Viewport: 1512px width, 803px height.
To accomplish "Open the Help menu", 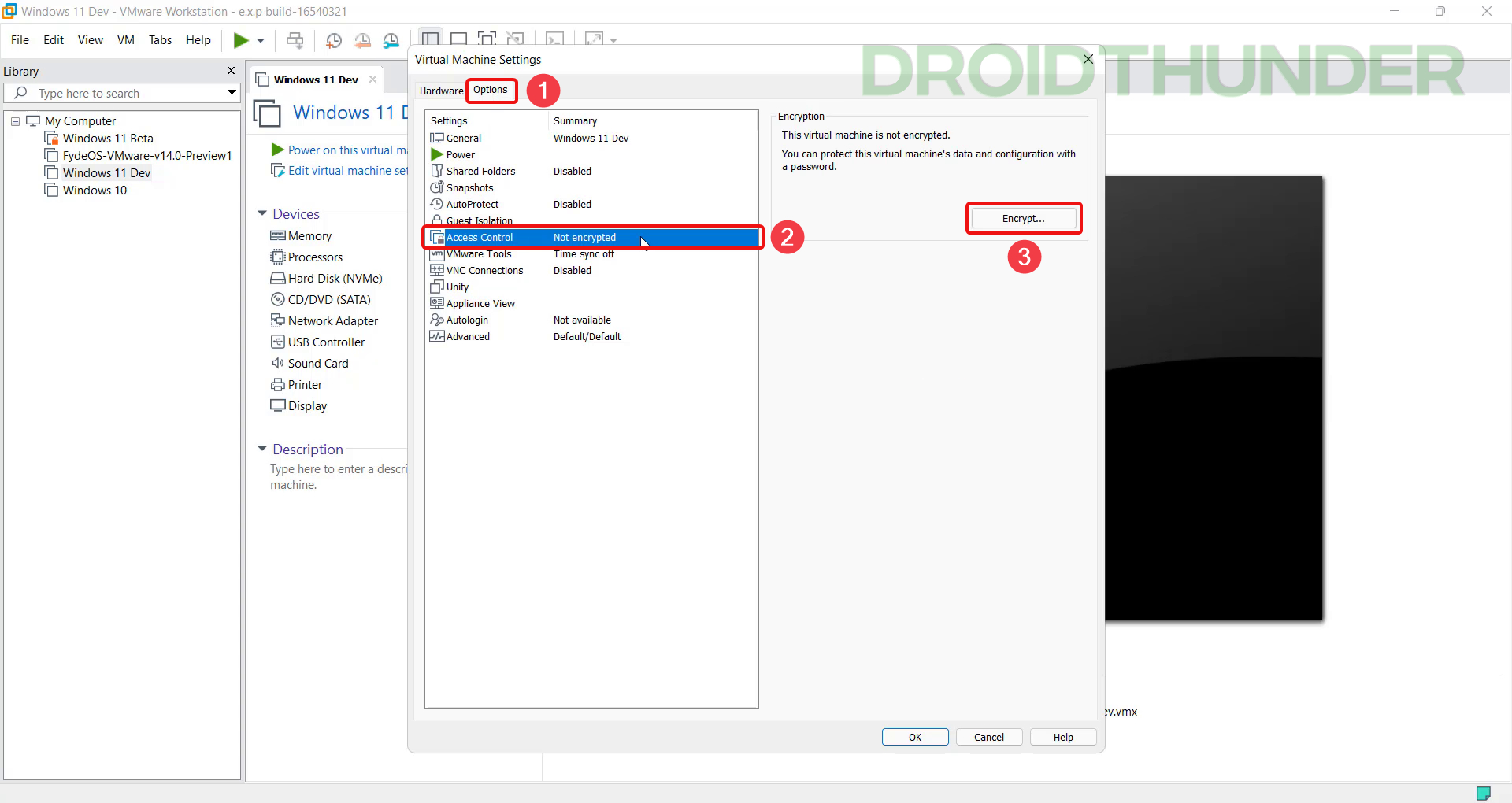I will 198,40.
